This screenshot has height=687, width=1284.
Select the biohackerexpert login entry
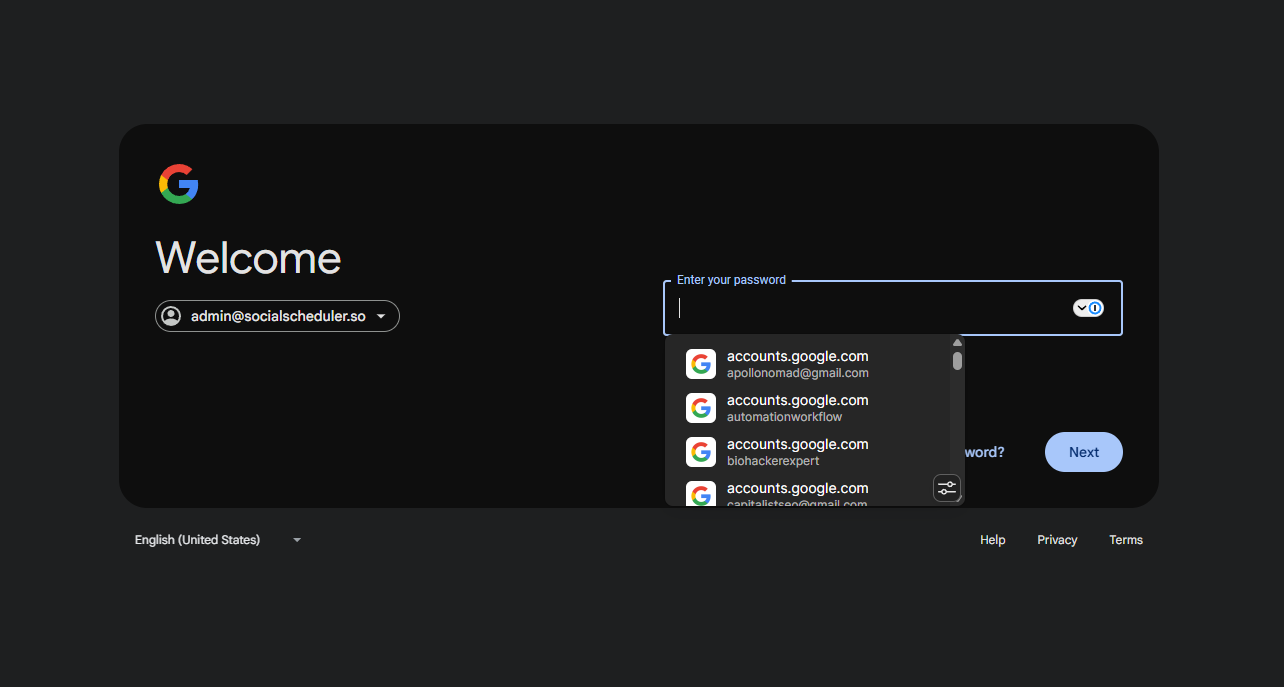[x=808, y=452]
